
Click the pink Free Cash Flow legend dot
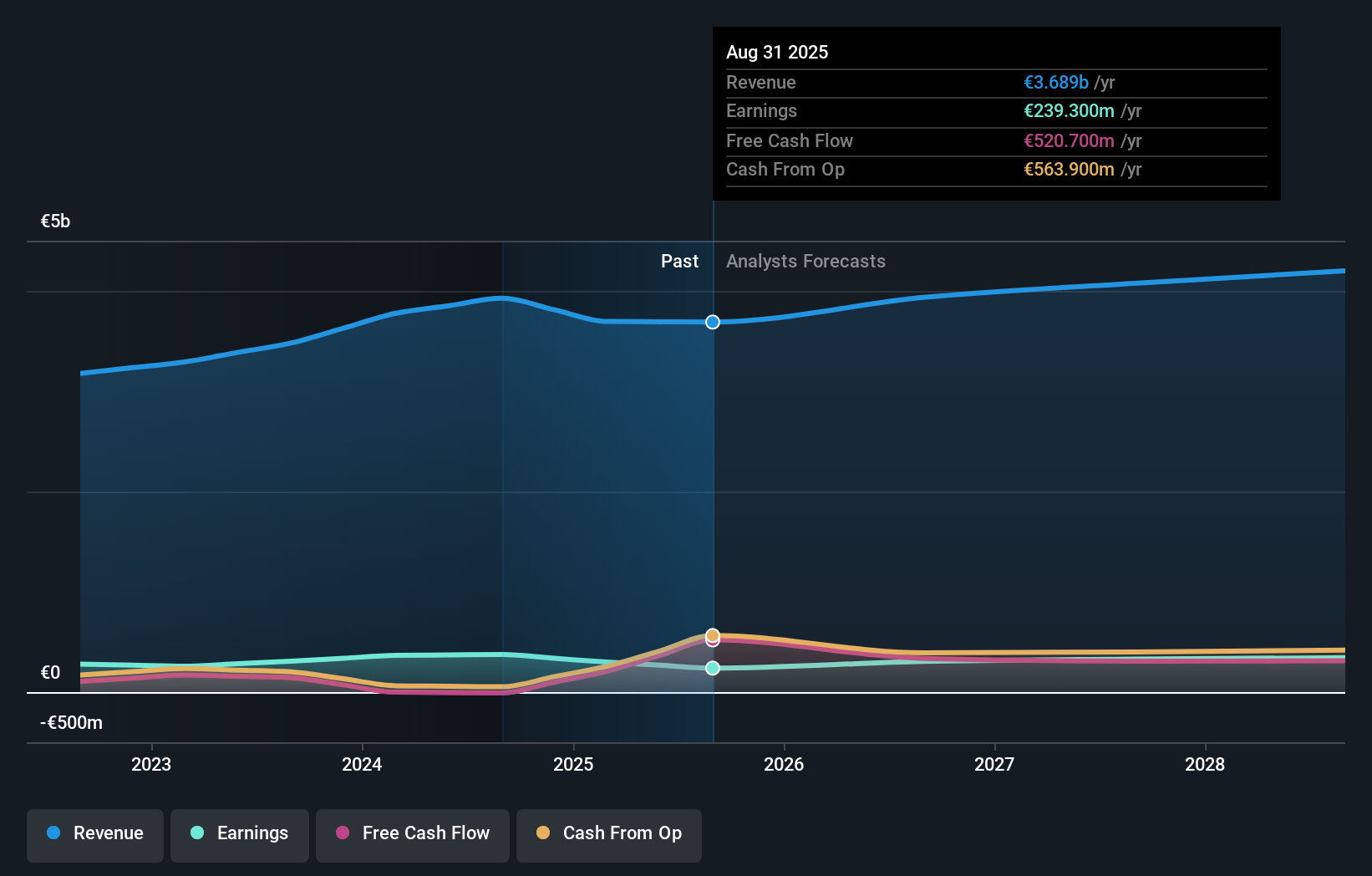[342, 833]
